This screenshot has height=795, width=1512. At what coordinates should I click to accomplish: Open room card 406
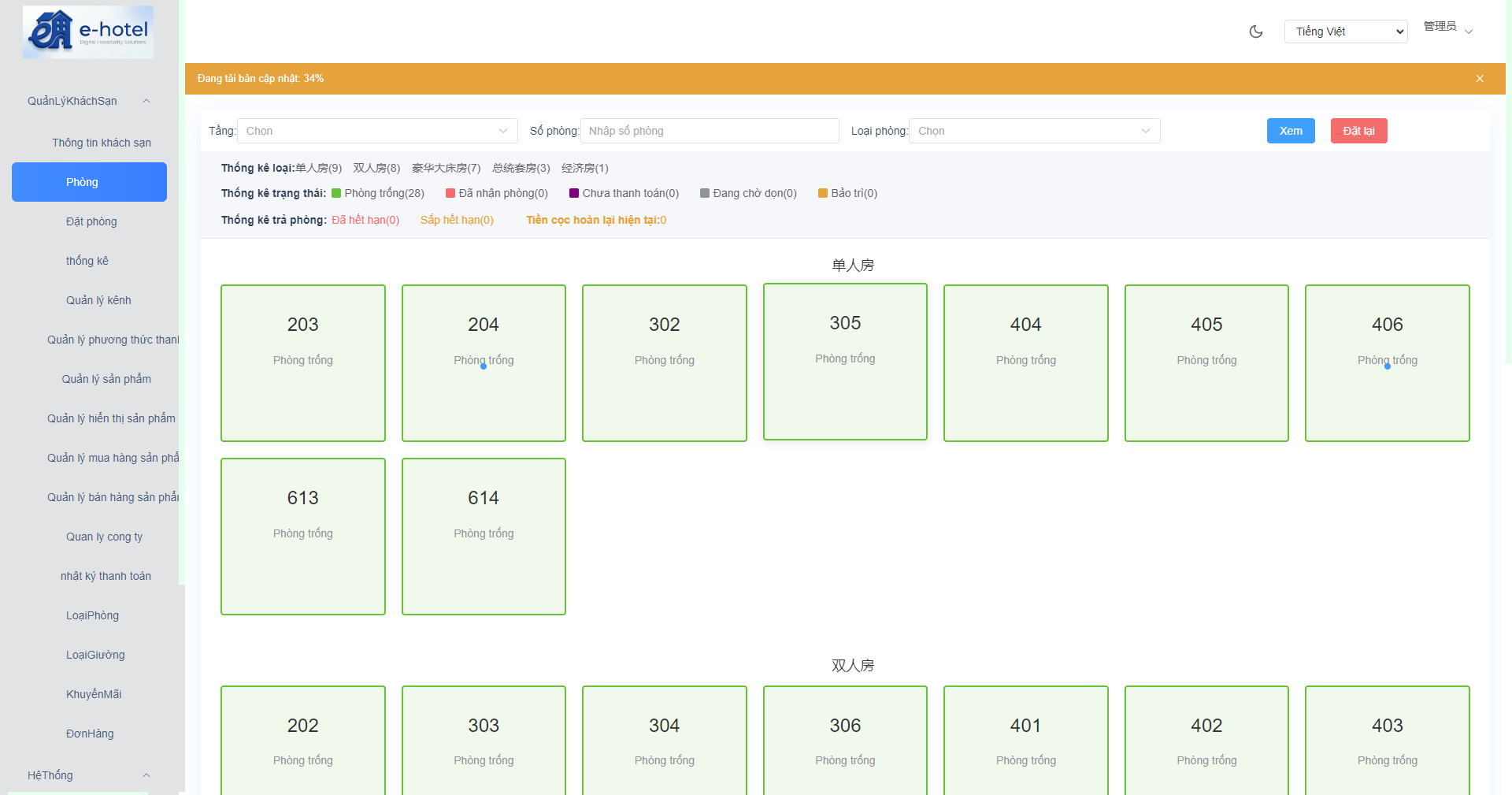click(x=1388, y=363)
